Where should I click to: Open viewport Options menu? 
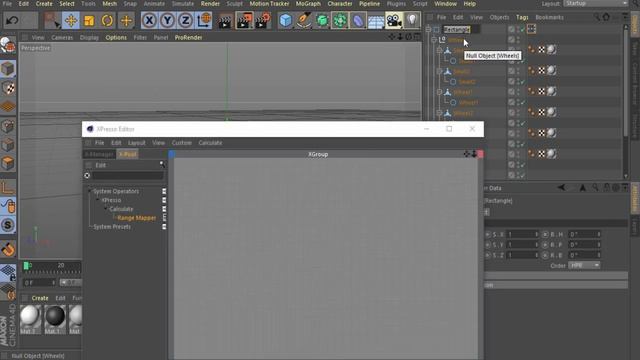(x=116, y=38)
